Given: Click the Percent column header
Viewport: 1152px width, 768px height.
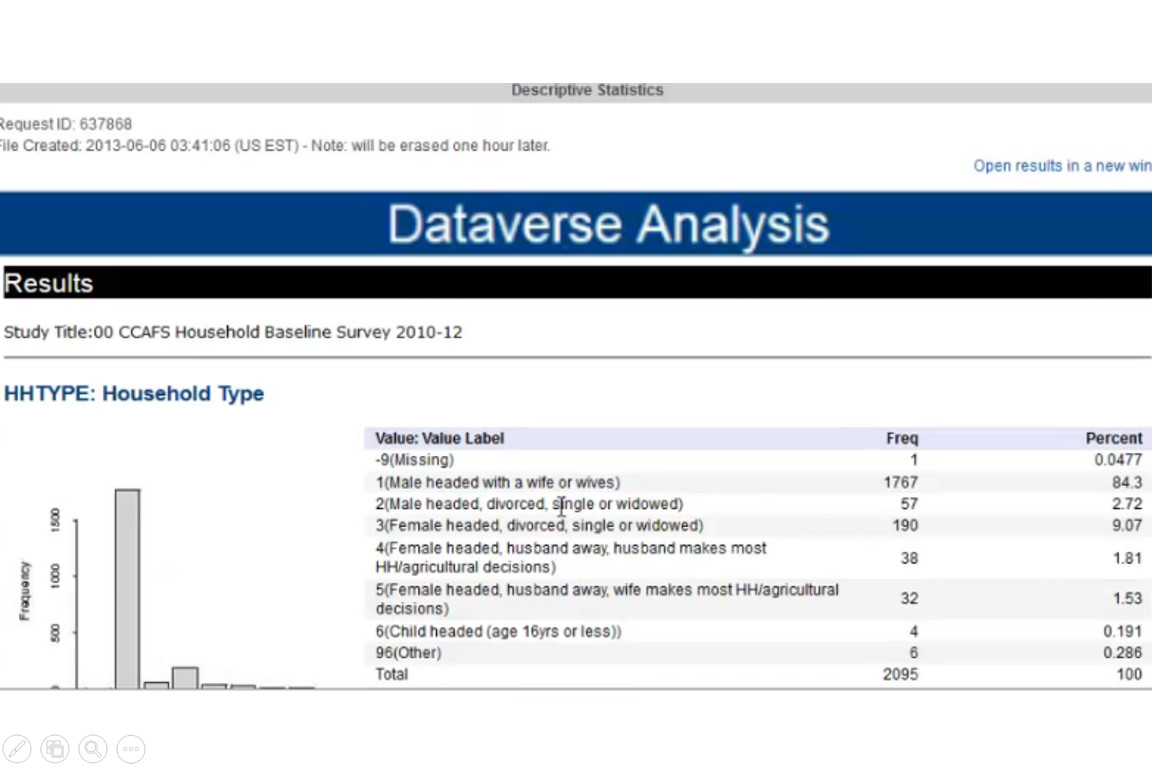Looking at the screenshot, I should [1113, 438].
